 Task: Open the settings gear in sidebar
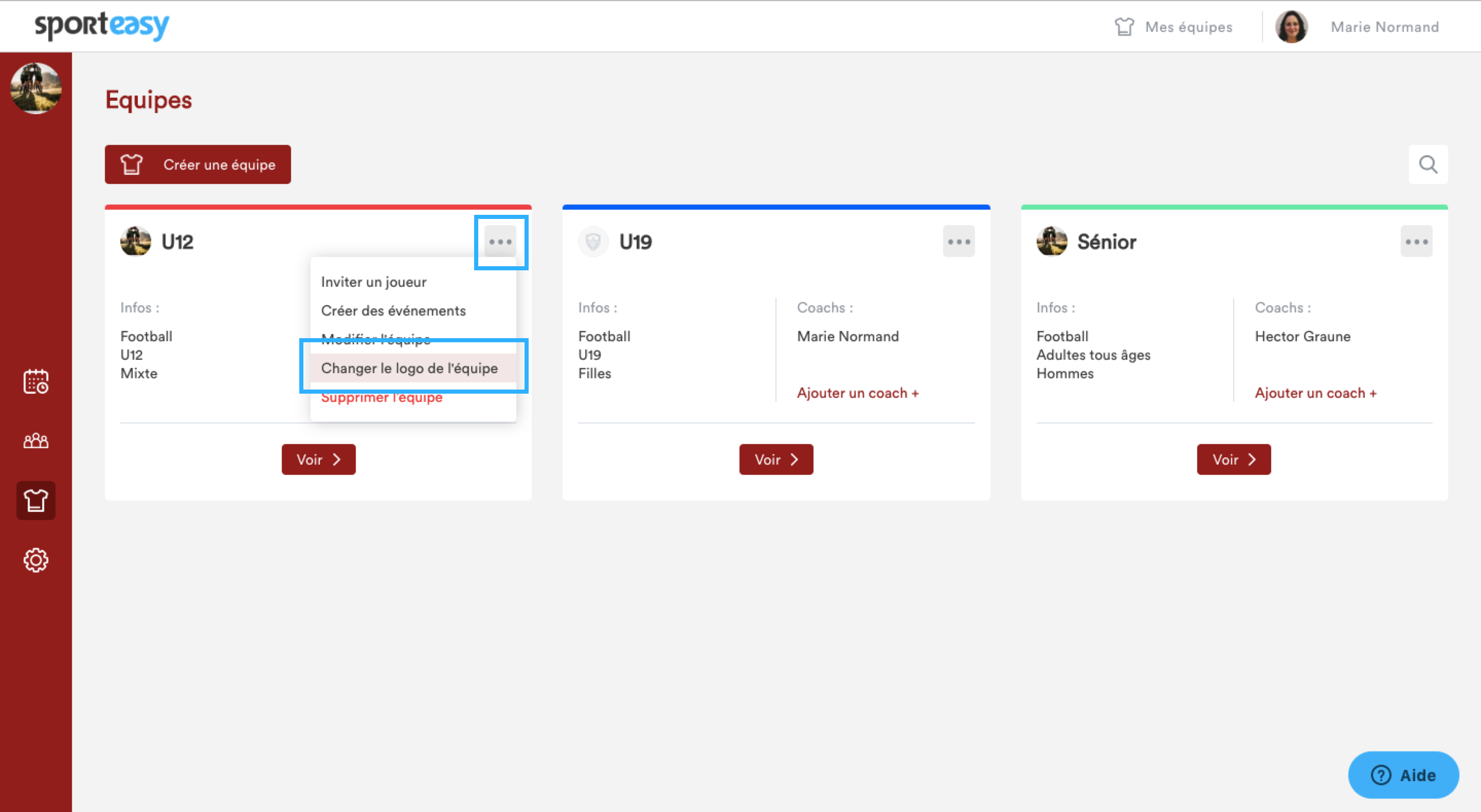35,560
